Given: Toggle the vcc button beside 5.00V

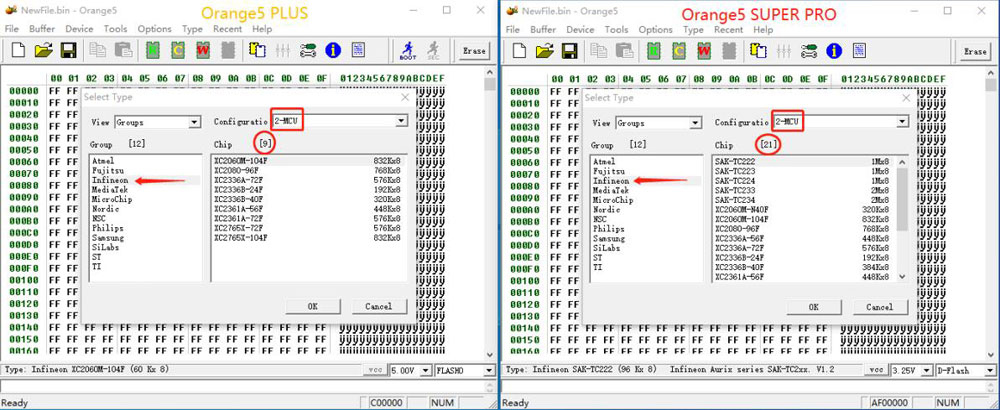Looking at the screenshot, I should (x=373, y=370).
